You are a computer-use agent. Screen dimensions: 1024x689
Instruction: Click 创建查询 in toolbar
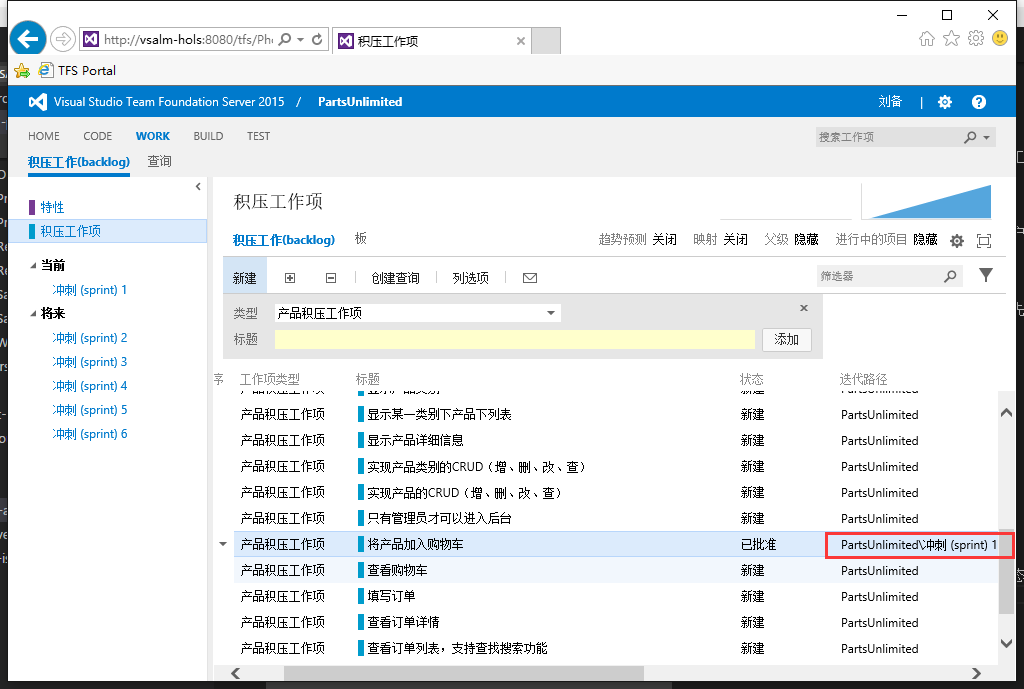coord(395,278)
